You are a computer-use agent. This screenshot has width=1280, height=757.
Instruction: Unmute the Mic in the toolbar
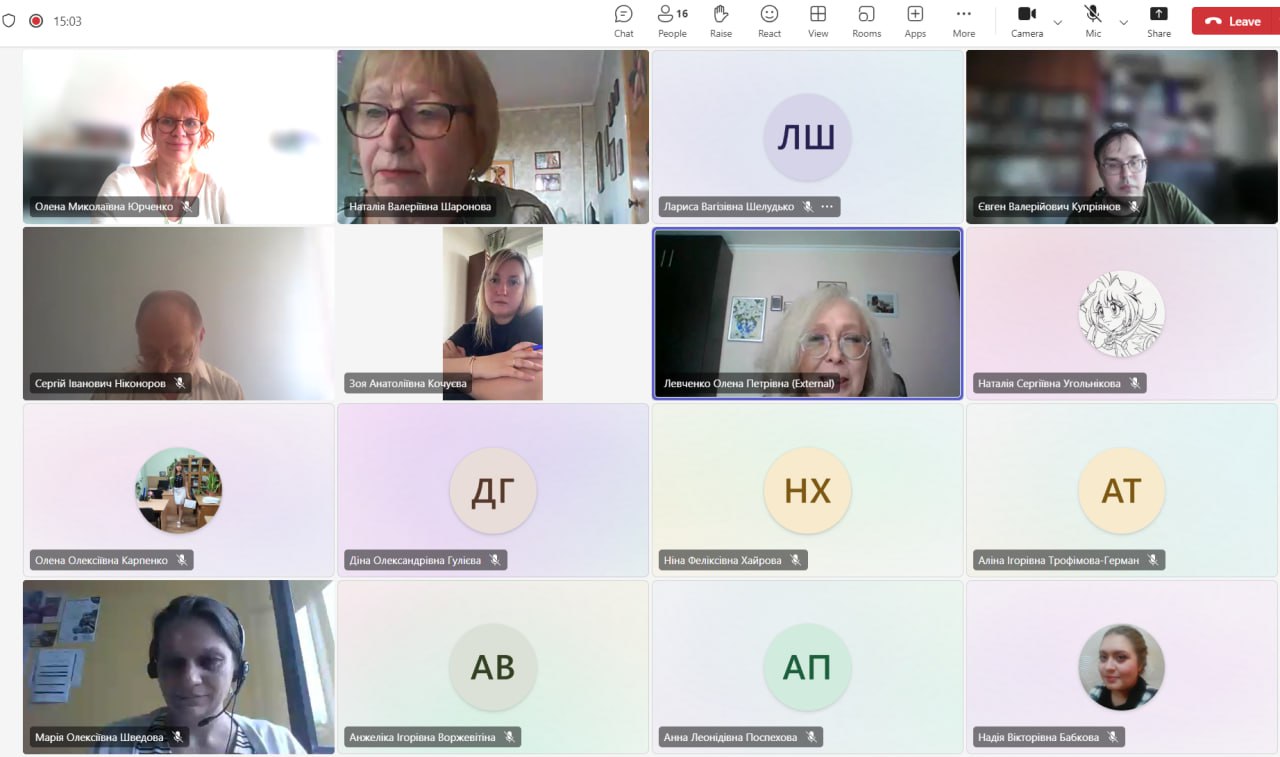coord(1093,21)
